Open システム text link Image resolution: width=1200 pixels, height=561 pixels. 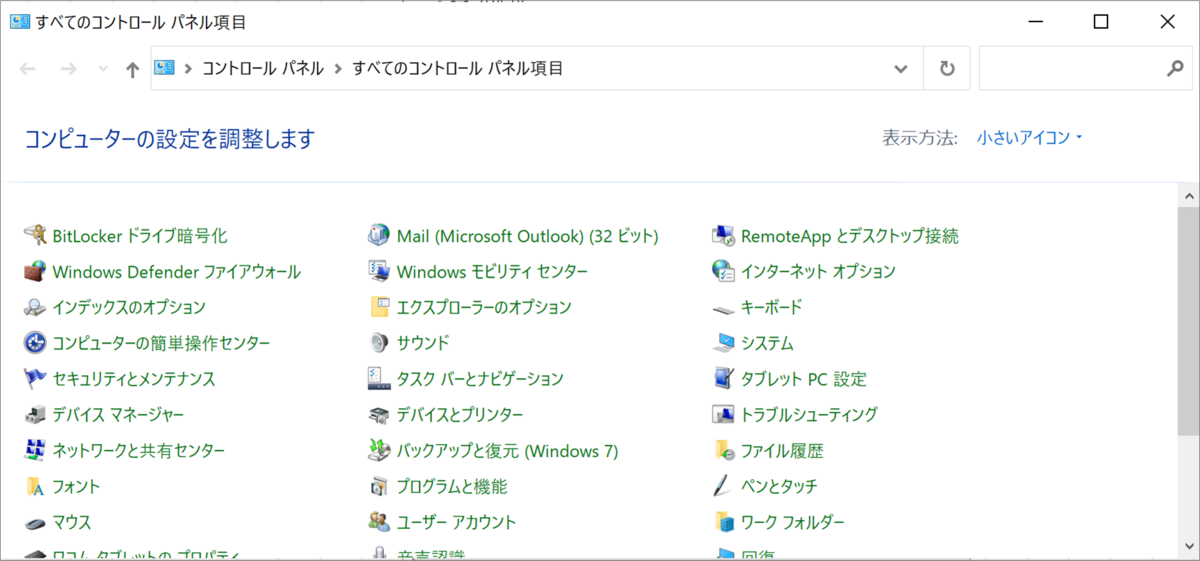pyautogui.click(x=767, y=343)
